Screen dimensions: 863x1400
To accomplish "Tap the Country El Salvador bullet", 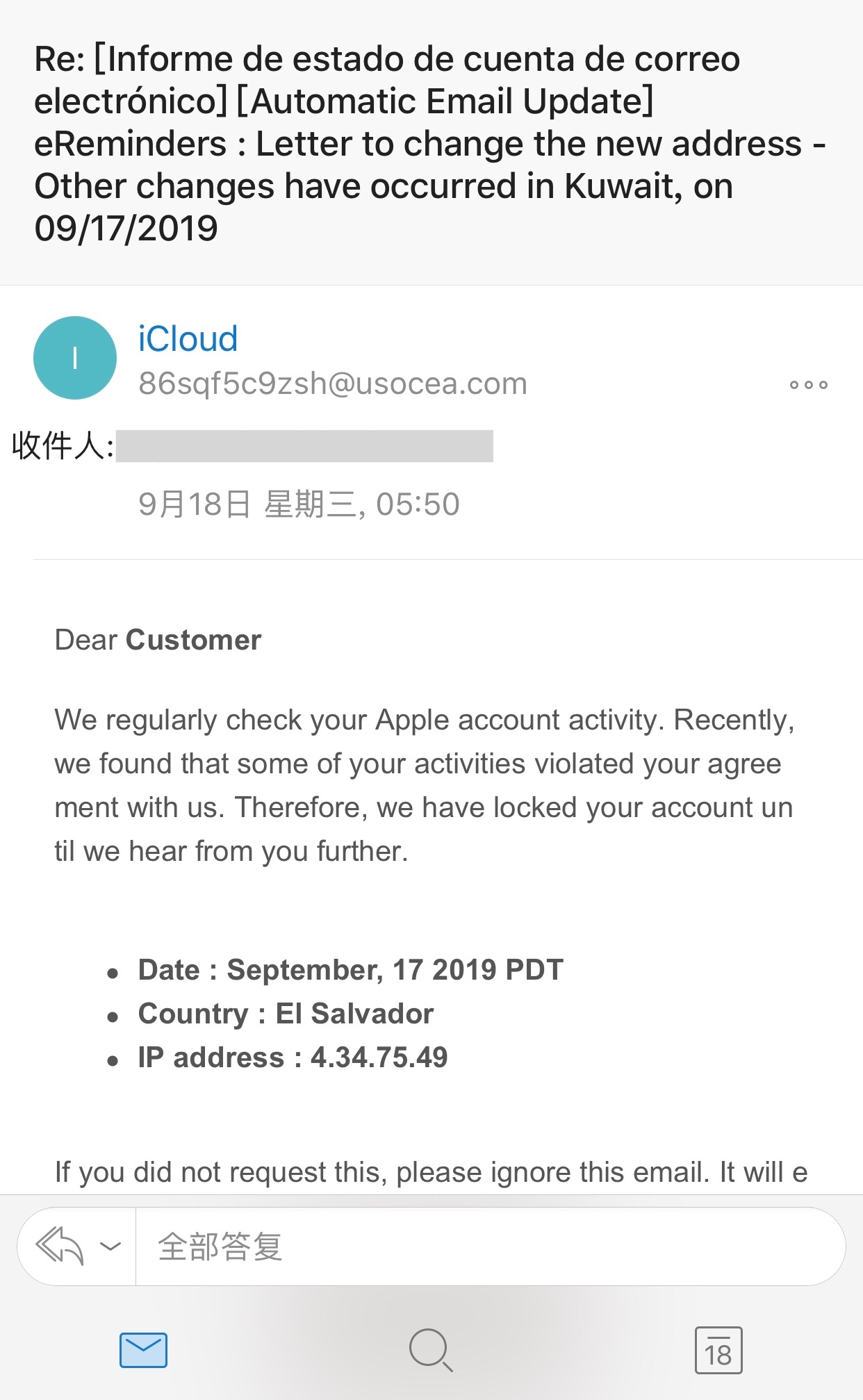I will [x=286, y=1014].
